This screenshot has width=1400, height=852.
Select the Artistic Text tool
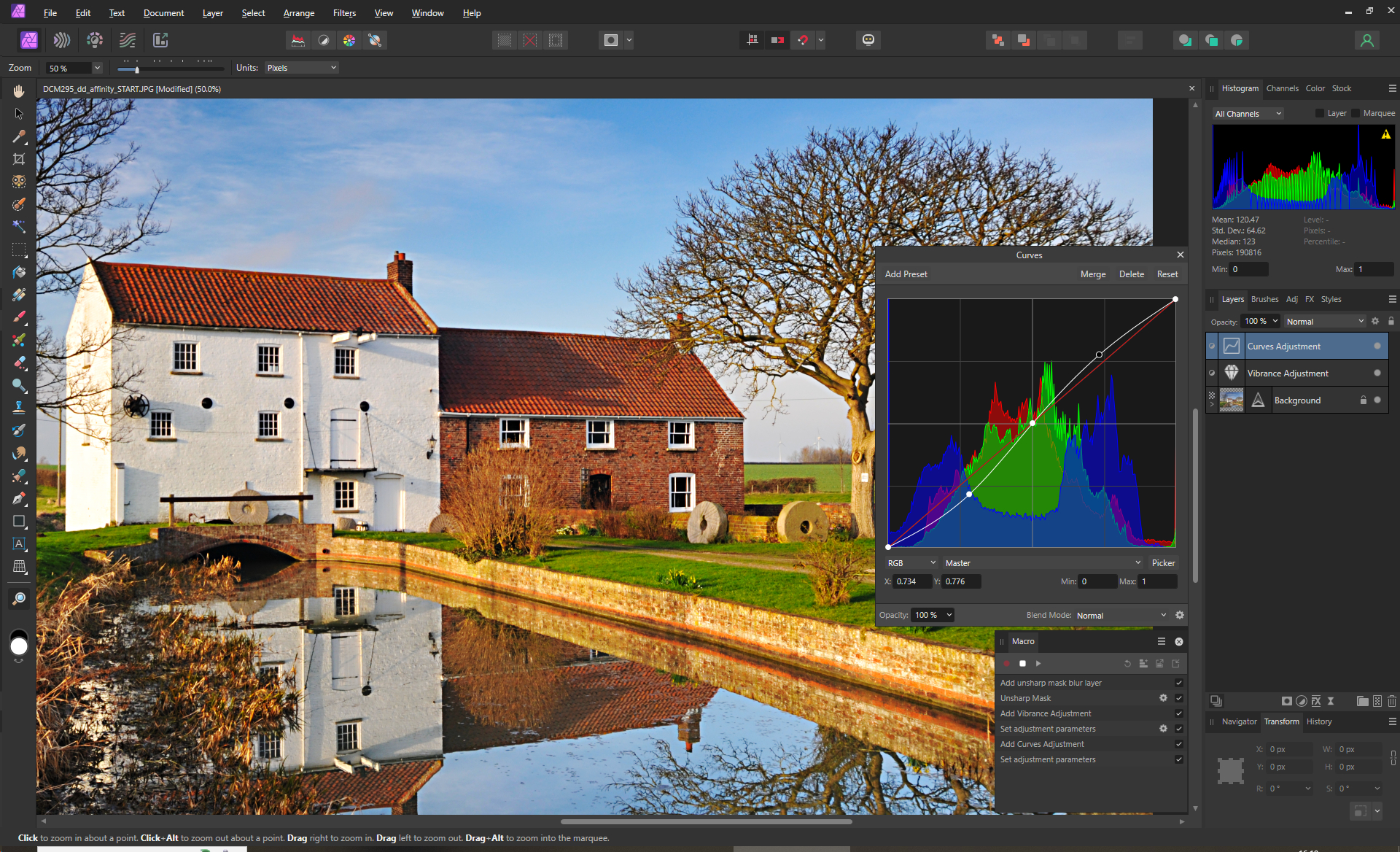click(x=19, y=543)
